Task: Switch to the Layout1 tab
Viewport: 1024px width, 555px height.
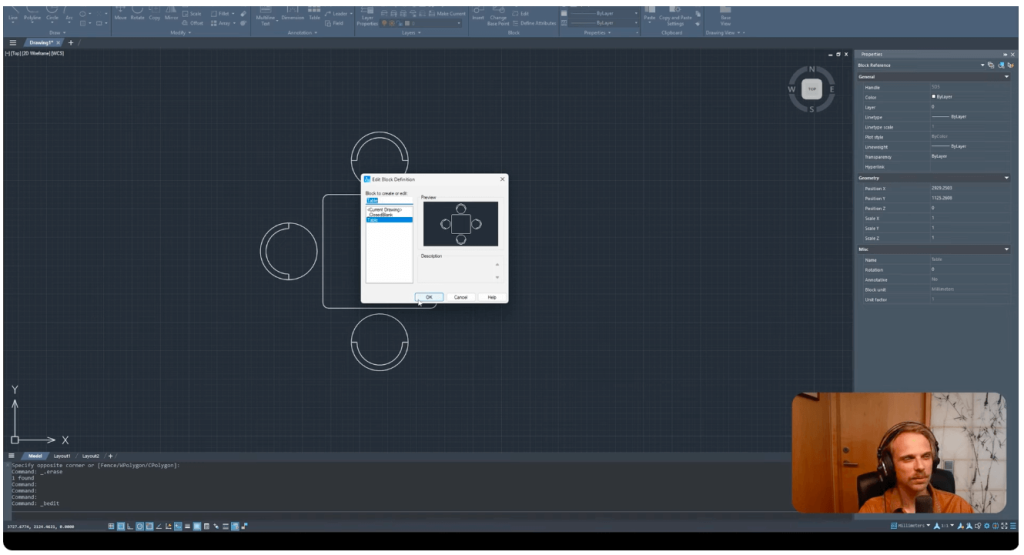Action: point(62,456)
